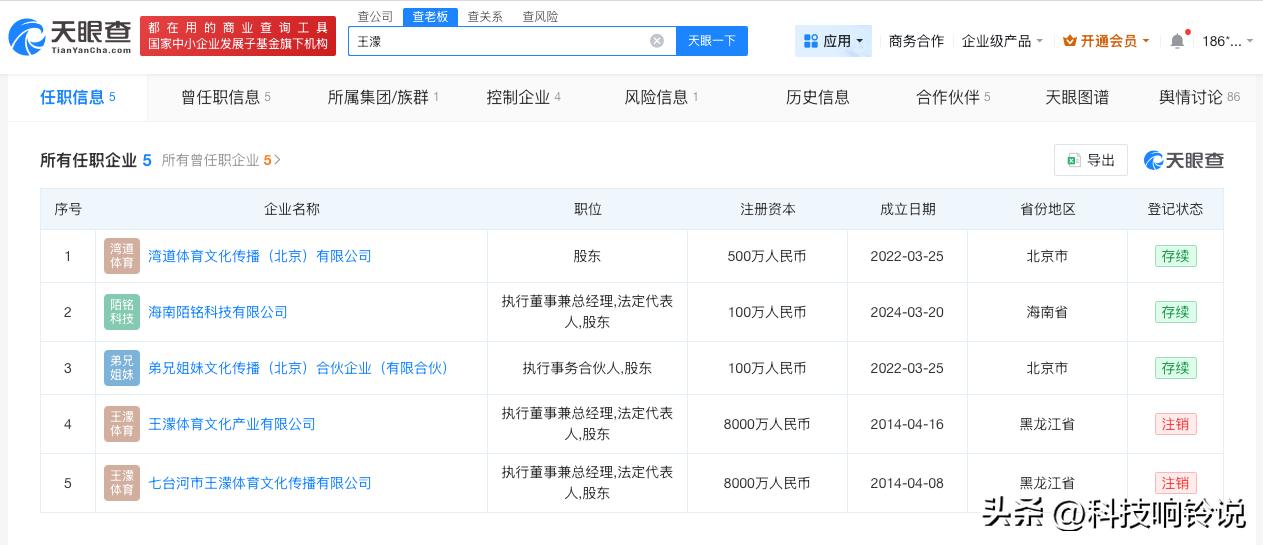
Task: Open the 应用 apps dropdown
Action: coord(833,41)
